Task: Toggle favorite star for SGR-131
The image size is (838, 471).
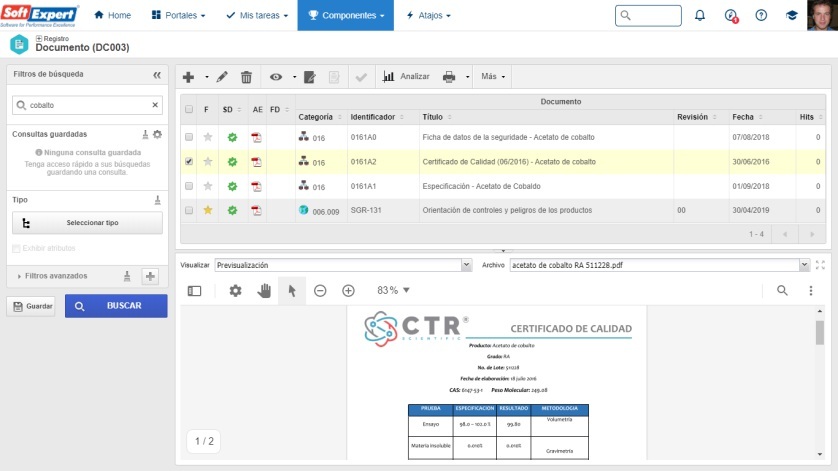Action: [x=208, y=210]
